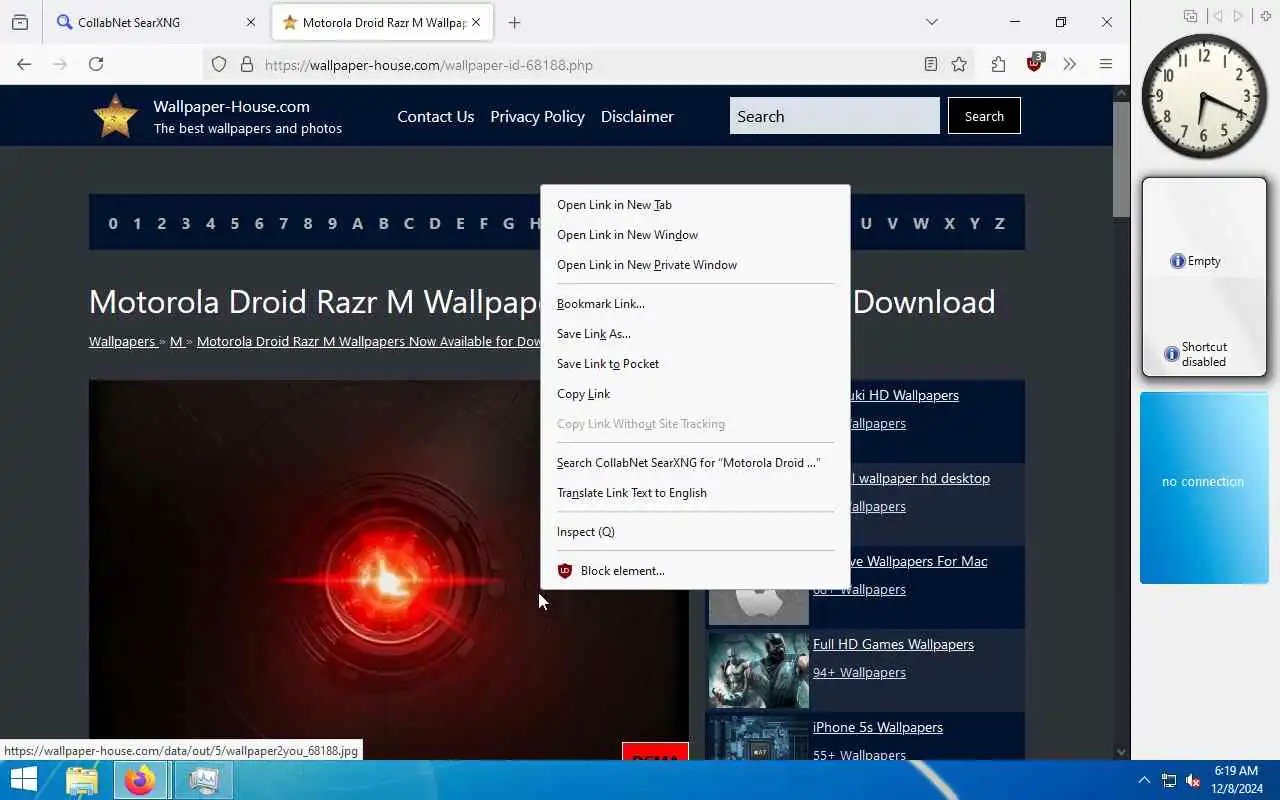Viewport: 1280px width, 800px height.
Task: Select Translate Link Text to English
Action: (x=695, y=493)
